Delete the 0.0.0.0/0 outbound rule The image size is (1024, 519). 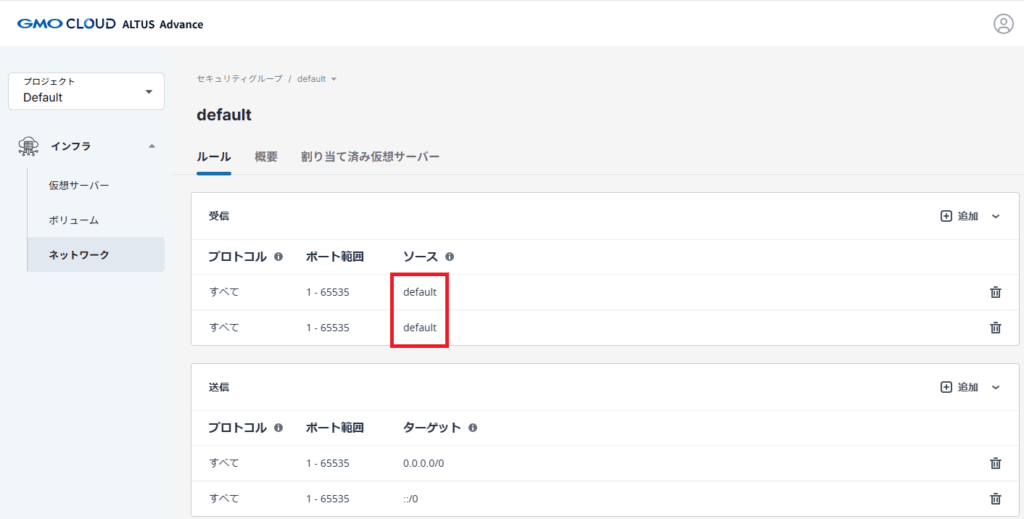(x=995, y=463)
